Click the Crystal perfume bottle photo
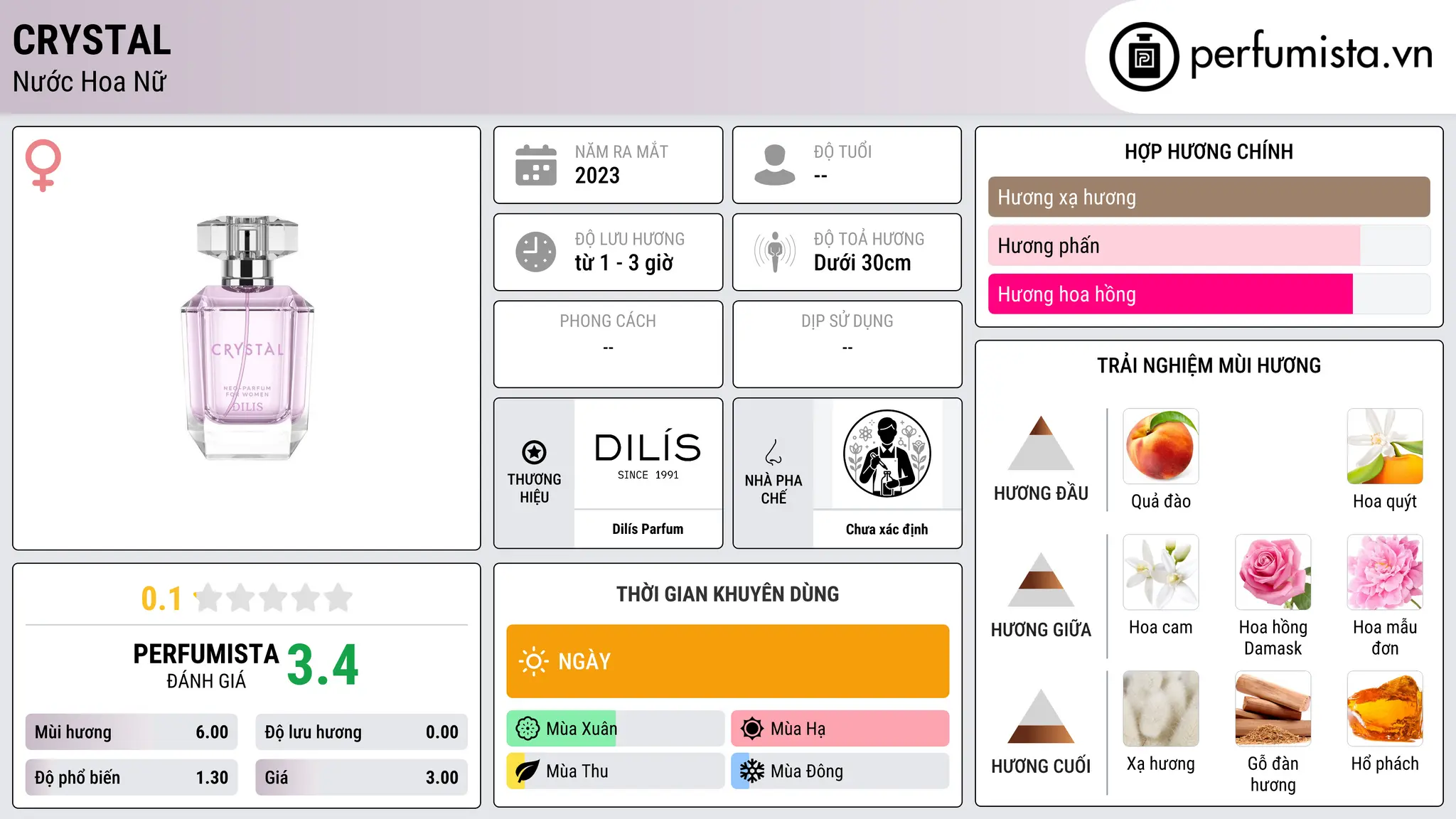Viewport: 1456px width, 819px height. tap(247, 338)
